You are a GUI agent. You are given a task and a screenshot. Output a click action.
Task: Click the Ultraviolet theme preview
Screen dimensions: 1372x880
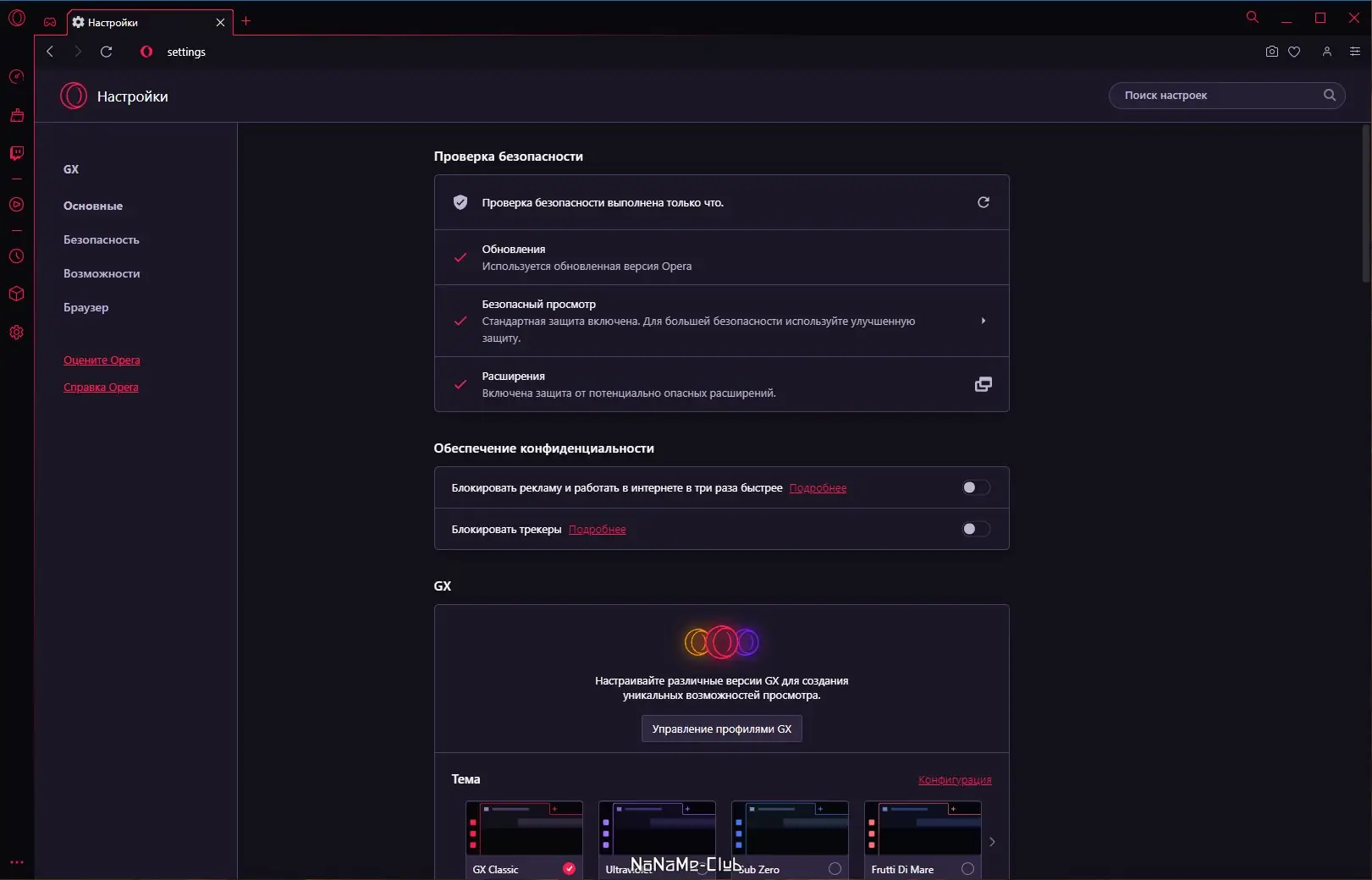[x=657, y=828]
